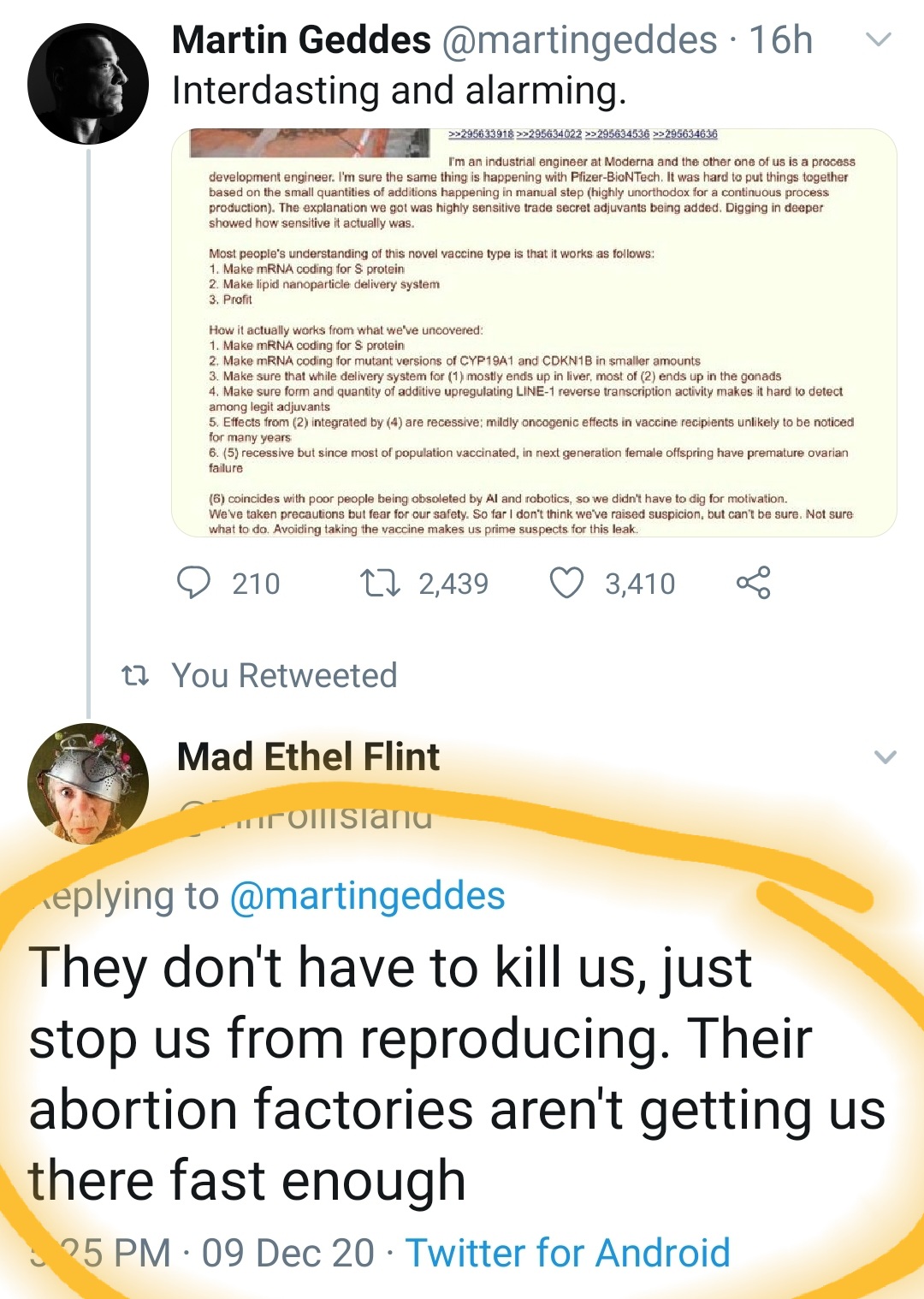This screenshot has height=1299, width=924.
Task: Like the tweet with the heart icon
Action: click(566, 583)
